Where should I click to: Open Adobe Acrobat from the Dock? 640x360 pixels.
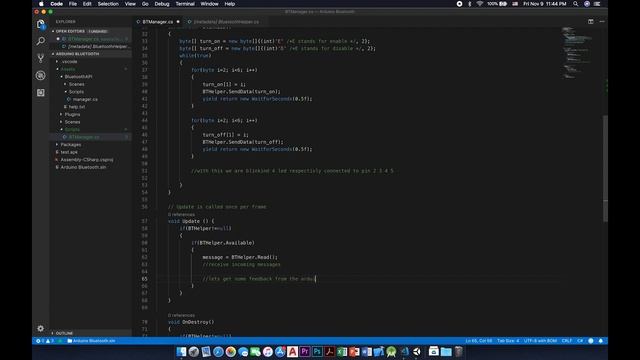pyautogui.click(x=329, y=351)
